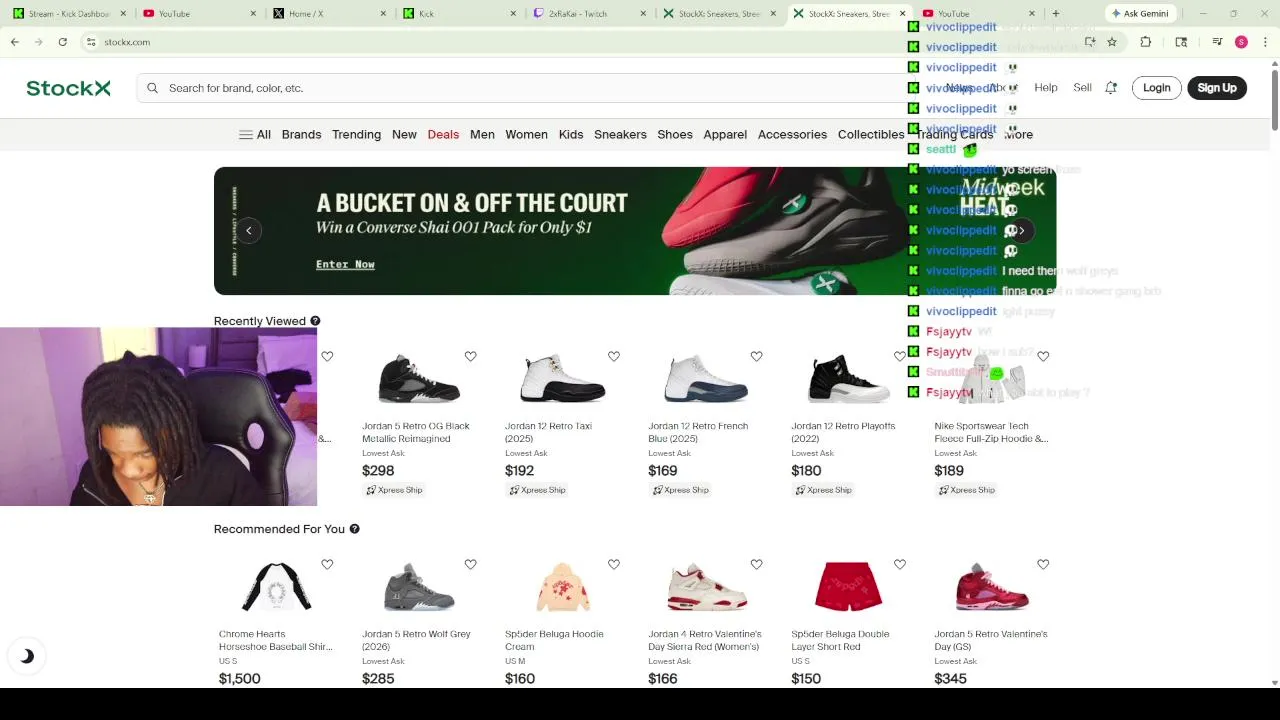
Task: Switch to 2xRaKai - Twitch tab
Action: pyautogui.click(x=588, y=13)
